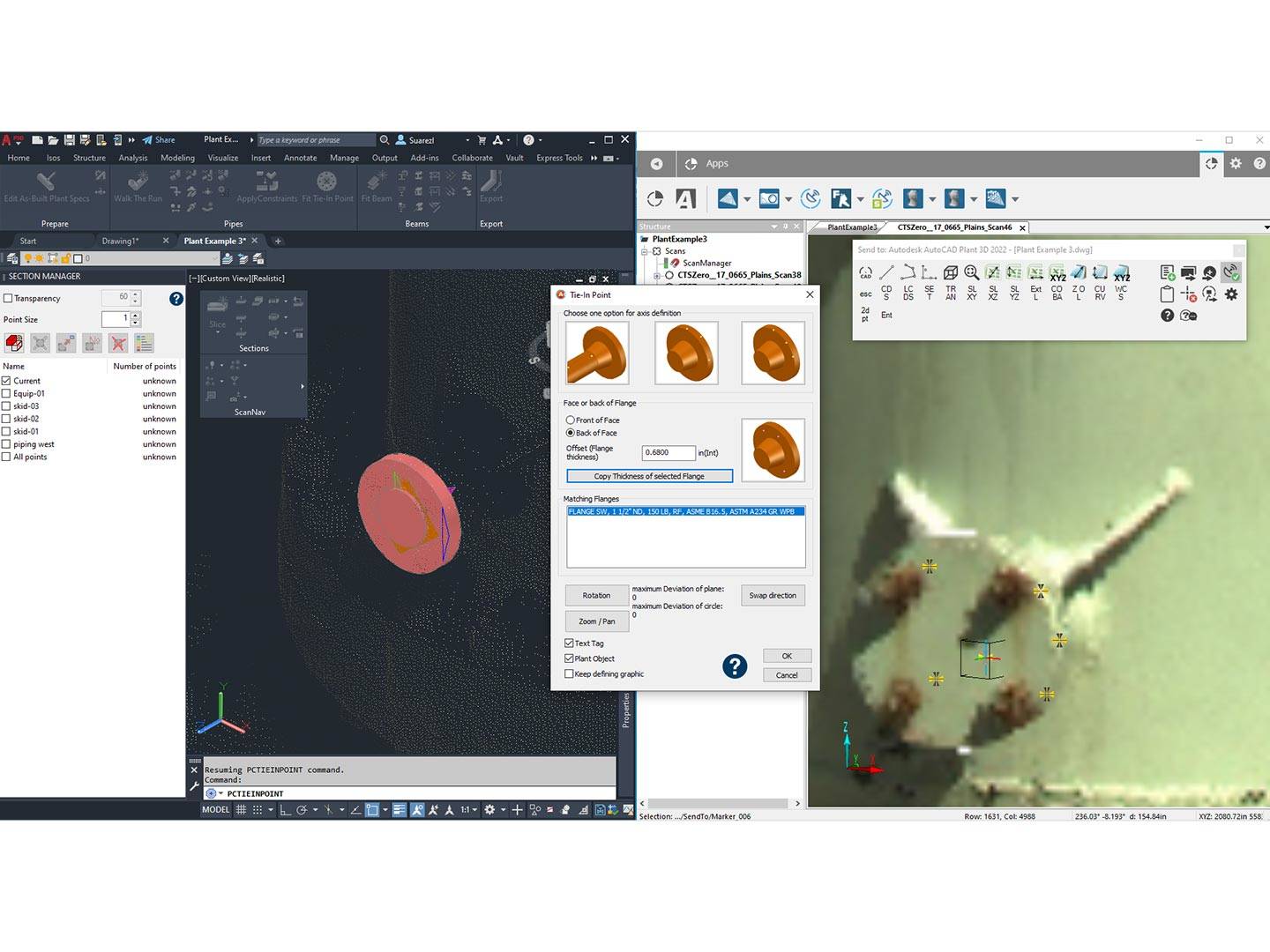Click the satellite dish scan app icon
Image resolution: width=1270 pixels, height=952 pixels.
[811, 199]
